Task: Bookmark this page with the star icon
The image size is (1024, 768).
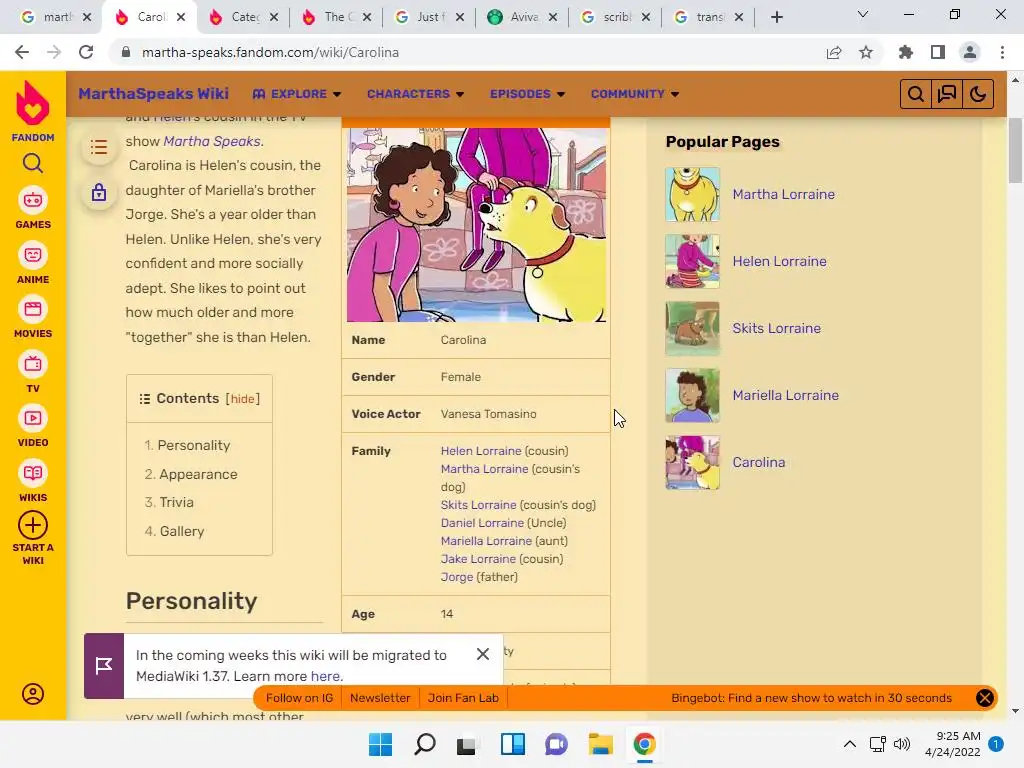Action: pos(866,52)
